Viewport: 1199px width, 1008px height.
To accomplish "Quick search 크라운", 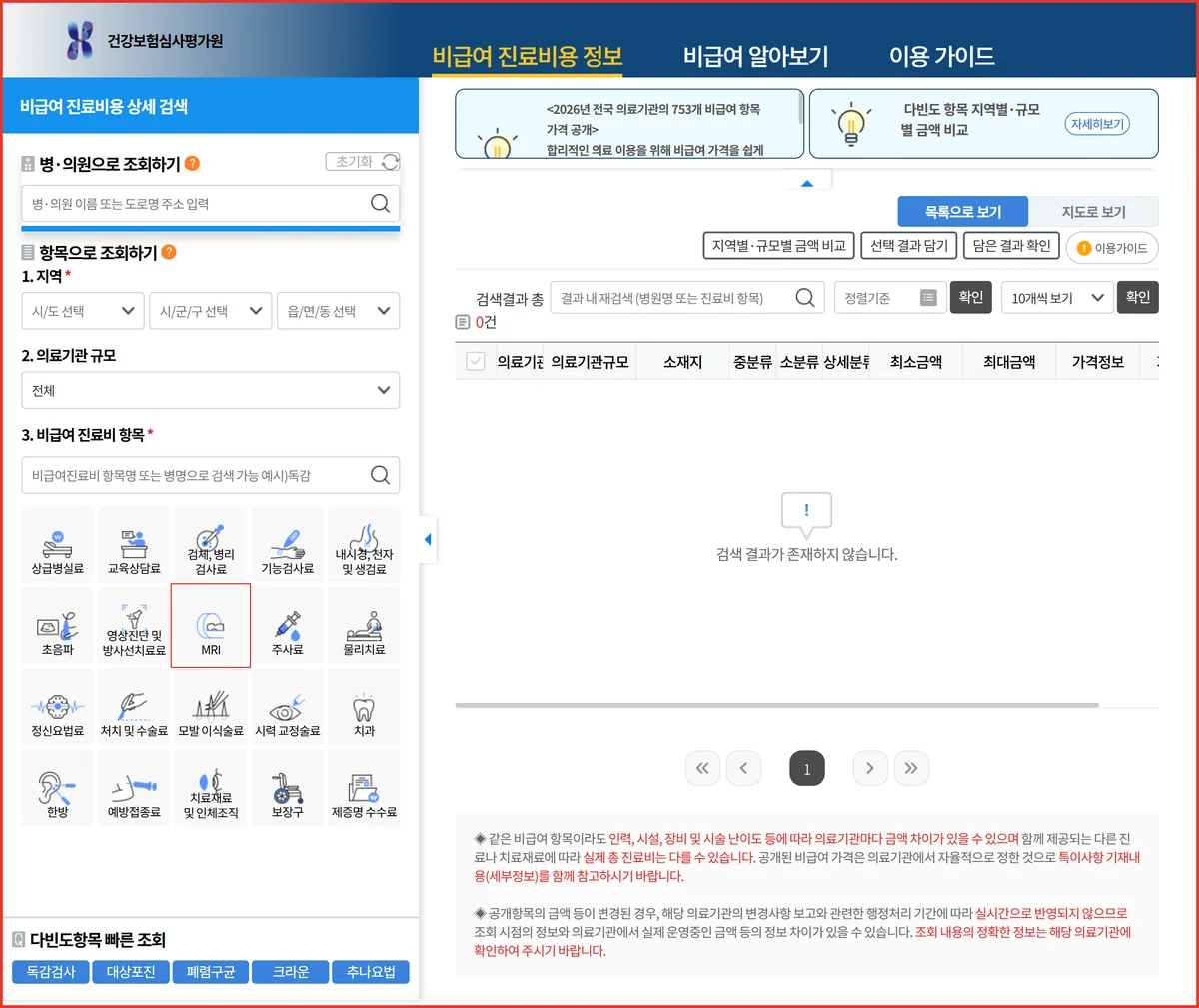I will [291, 972].
